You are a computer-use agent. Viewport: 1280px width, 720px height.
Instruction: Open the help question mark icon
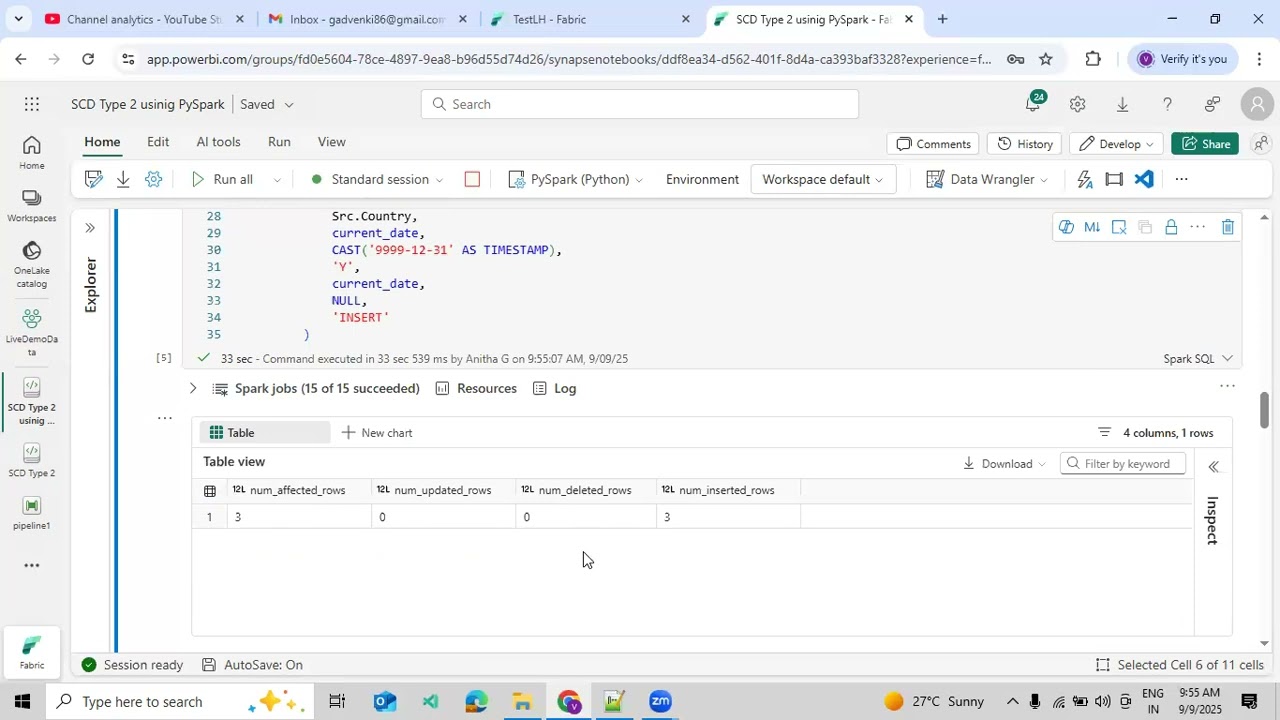[1167, 104]
